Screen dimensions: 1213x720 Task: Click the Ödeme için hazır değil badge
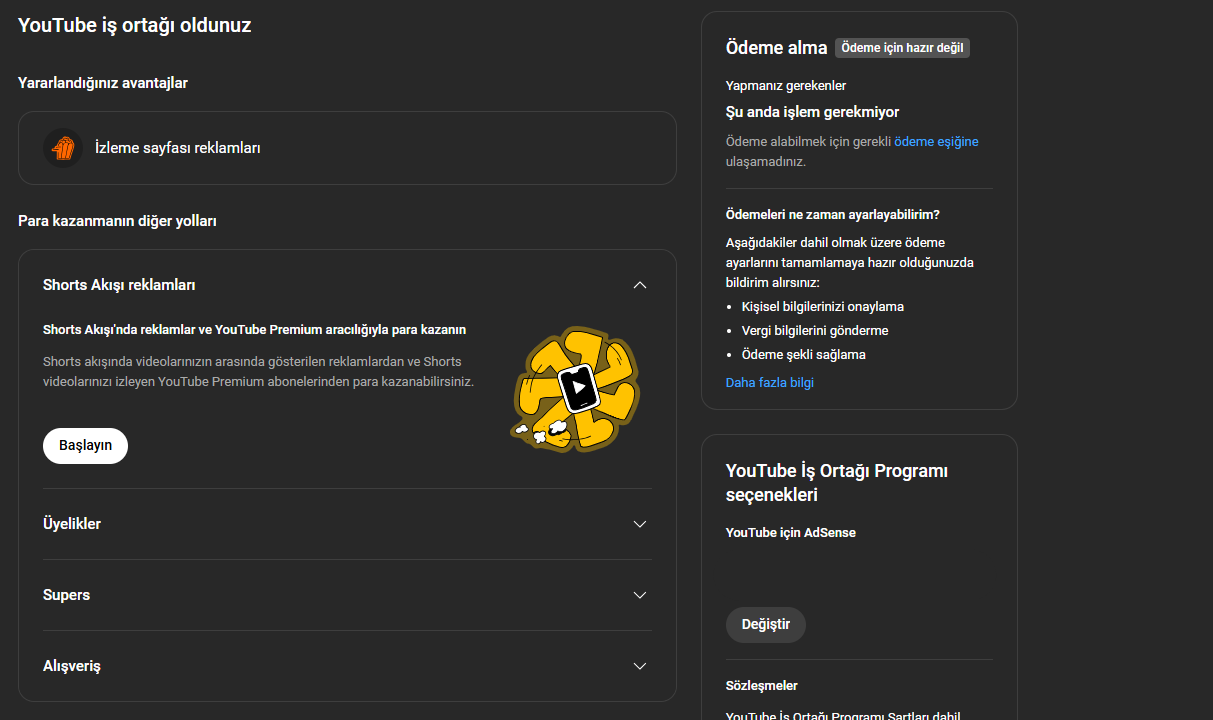[x=902, y=48]
